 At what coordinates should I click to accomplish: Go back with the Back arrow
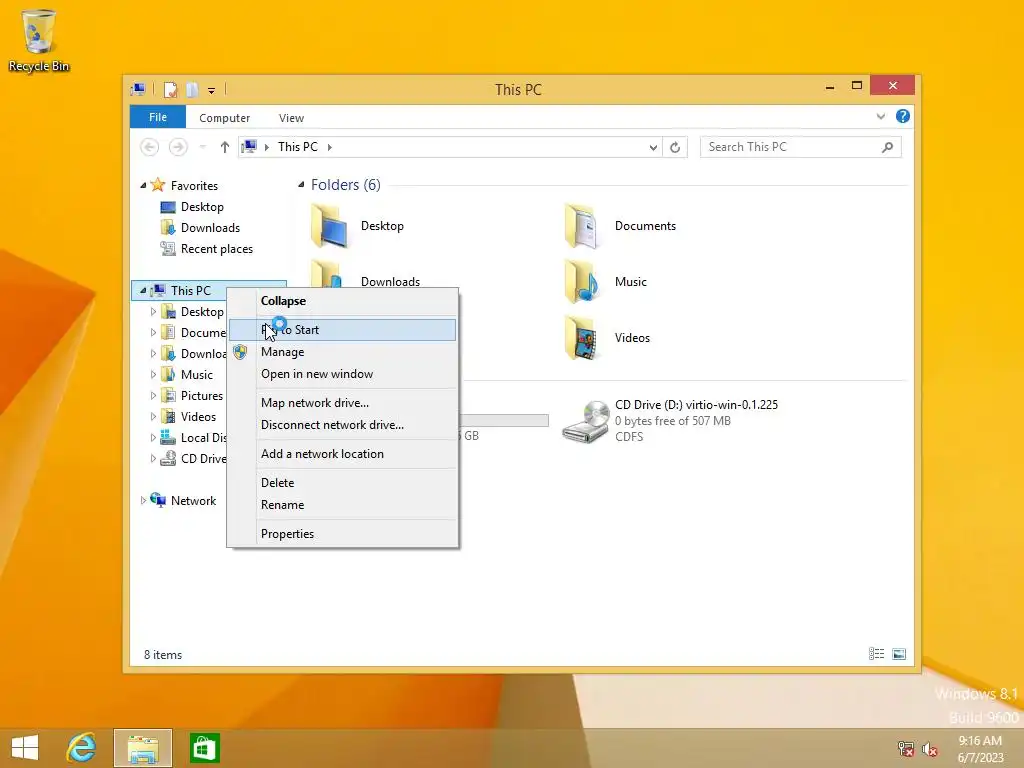(x=150, y=147)
